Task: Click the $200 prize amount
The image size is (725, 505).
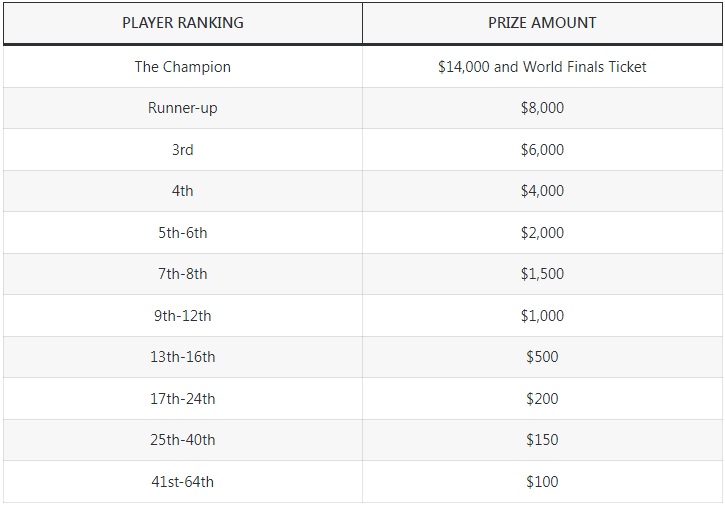Action: [542, 399]
